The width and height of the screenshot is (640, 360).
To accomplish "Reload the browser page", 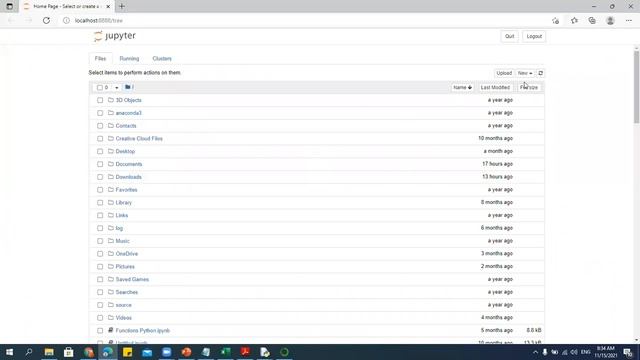I will pos(46,20).
